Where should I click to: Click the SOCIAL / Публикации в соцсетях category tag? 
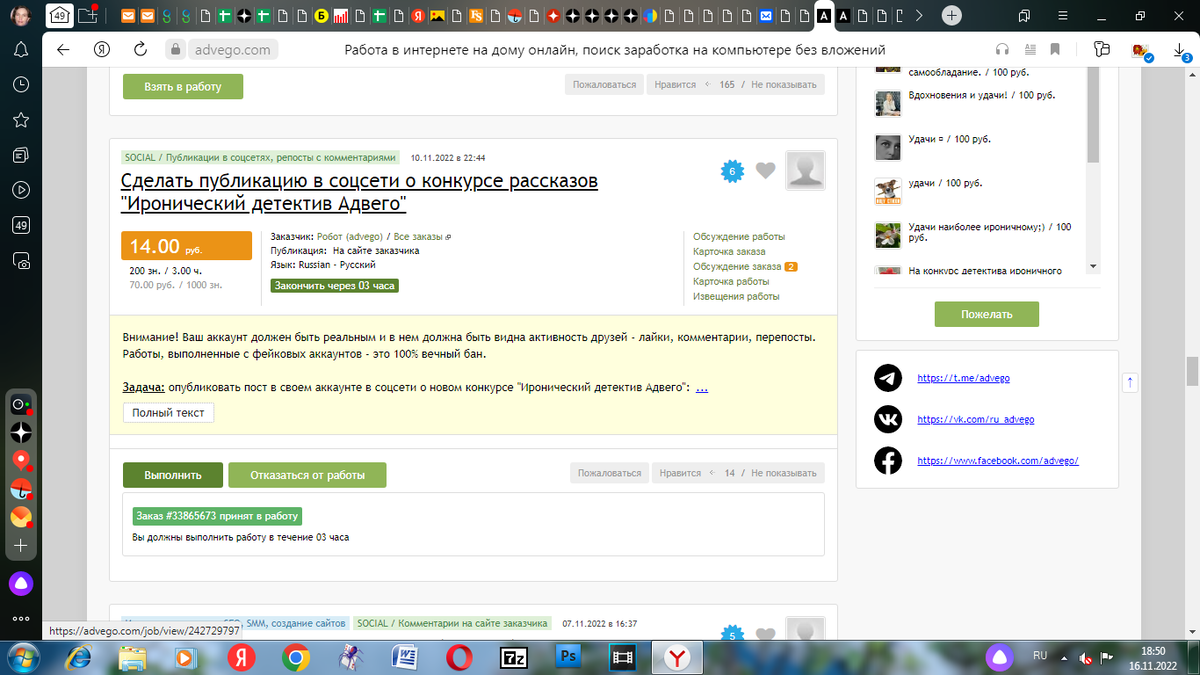[261, 158]
